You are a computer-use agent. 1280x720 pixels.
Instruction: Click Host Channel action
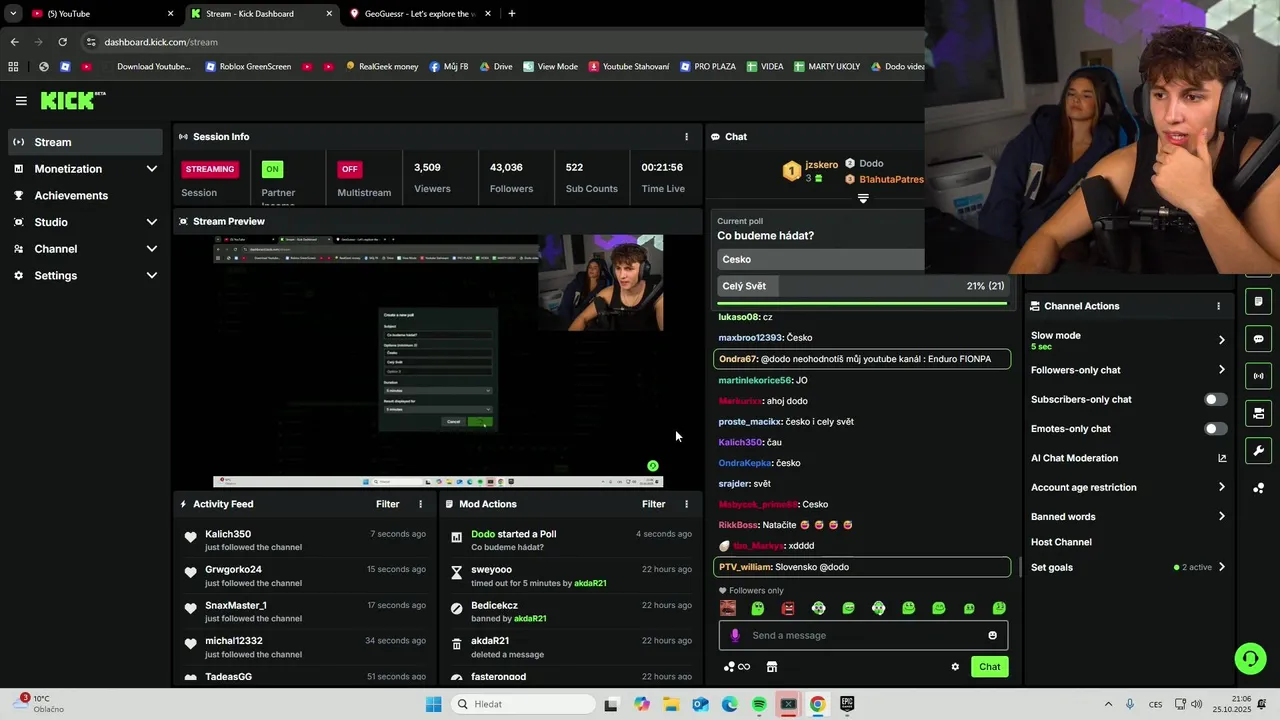coord(1061,542)
